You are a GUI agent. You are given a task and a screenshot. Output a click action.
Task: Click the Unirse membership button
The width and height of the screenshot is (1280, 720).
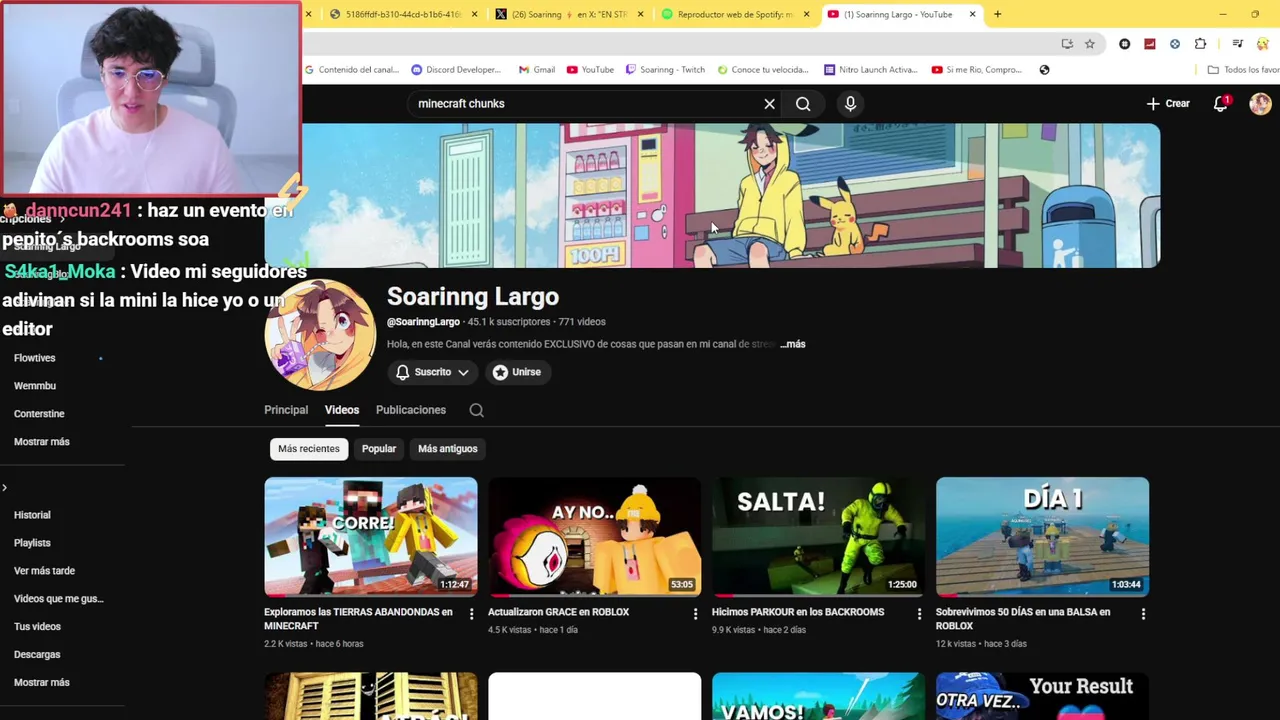click(x=516, y=372)
